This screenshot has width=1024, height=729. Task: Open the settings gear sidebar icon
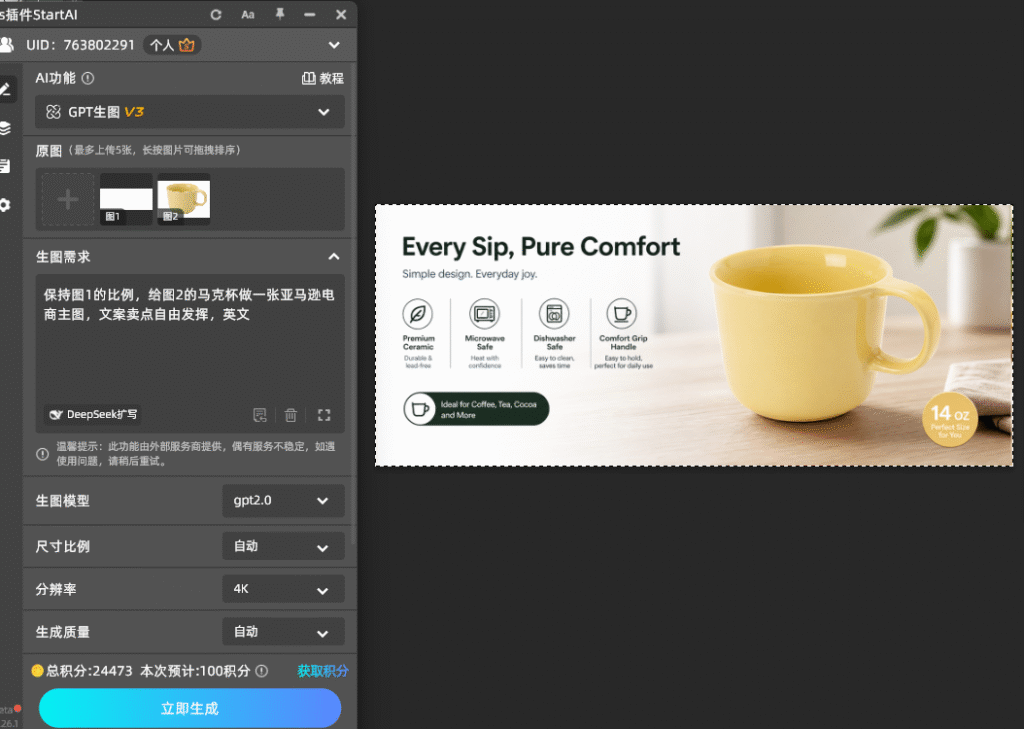(5, 205)
